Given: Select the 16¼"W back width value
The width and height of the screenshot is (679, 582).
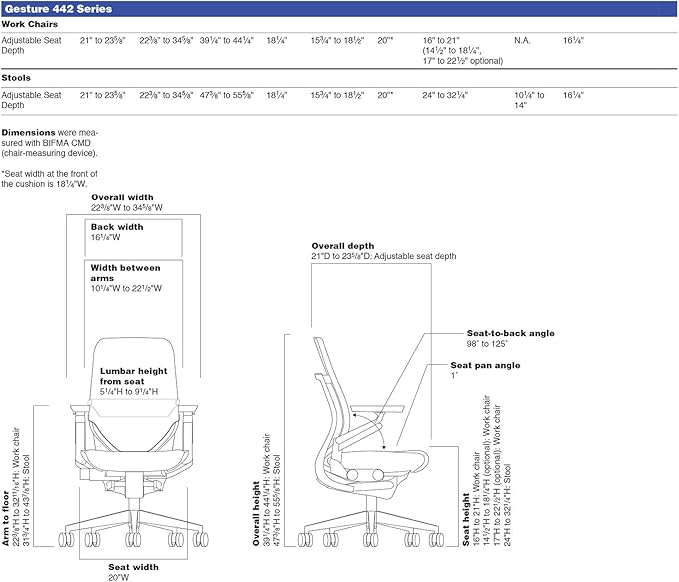Looking at the screenshot, I should (106, 237).
